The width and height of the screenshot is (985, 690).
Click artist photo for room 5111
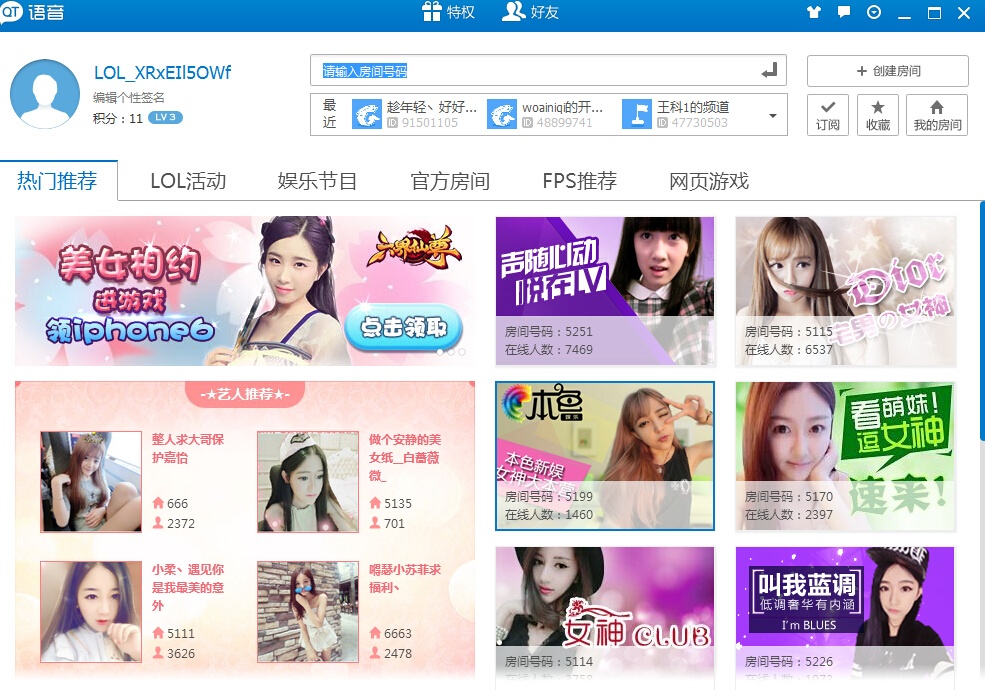[x=91, y=612]
